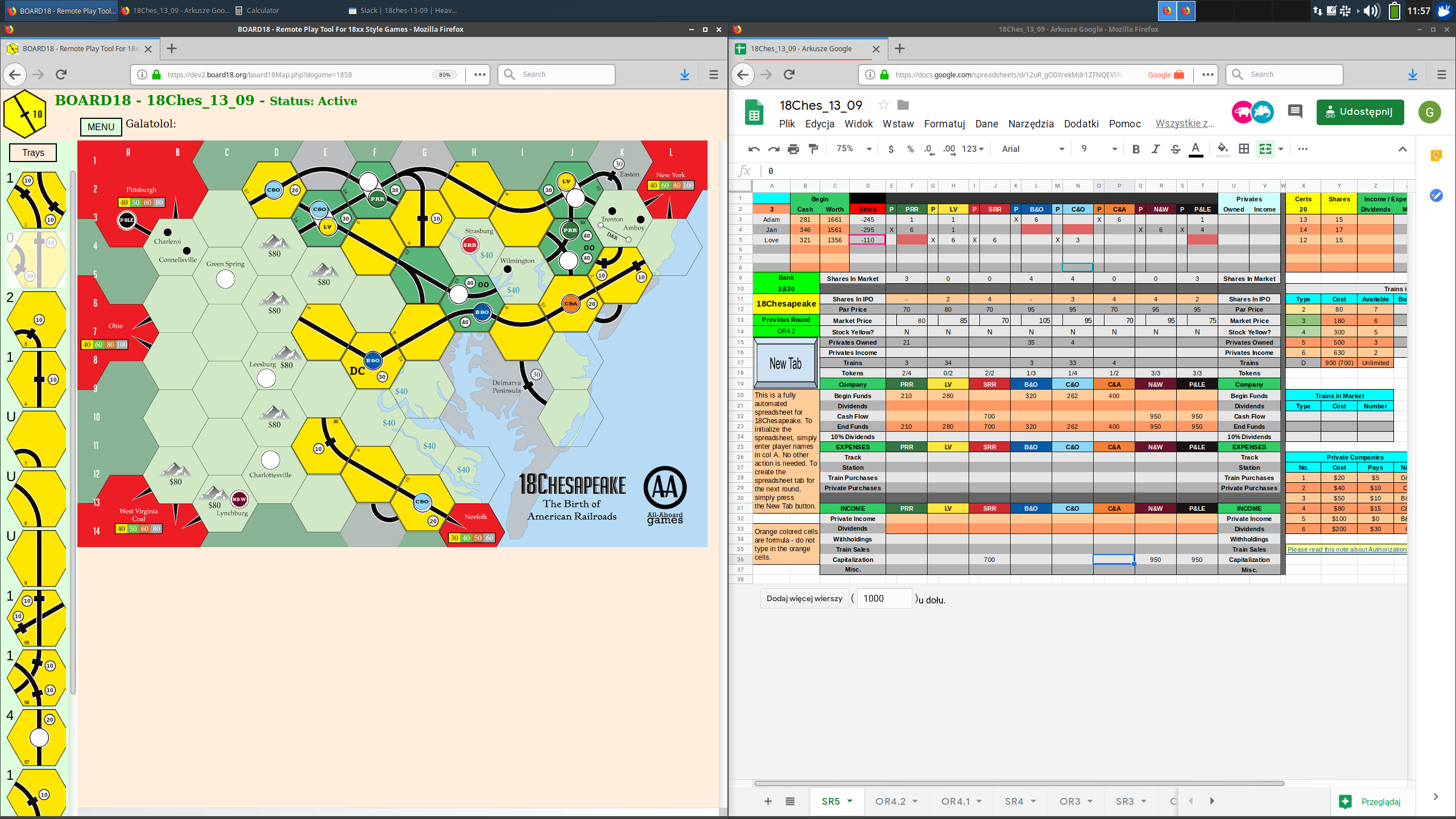Open battery indicator in system tray
This screenshot has width=1456, height=819.
pos(1394,10)
